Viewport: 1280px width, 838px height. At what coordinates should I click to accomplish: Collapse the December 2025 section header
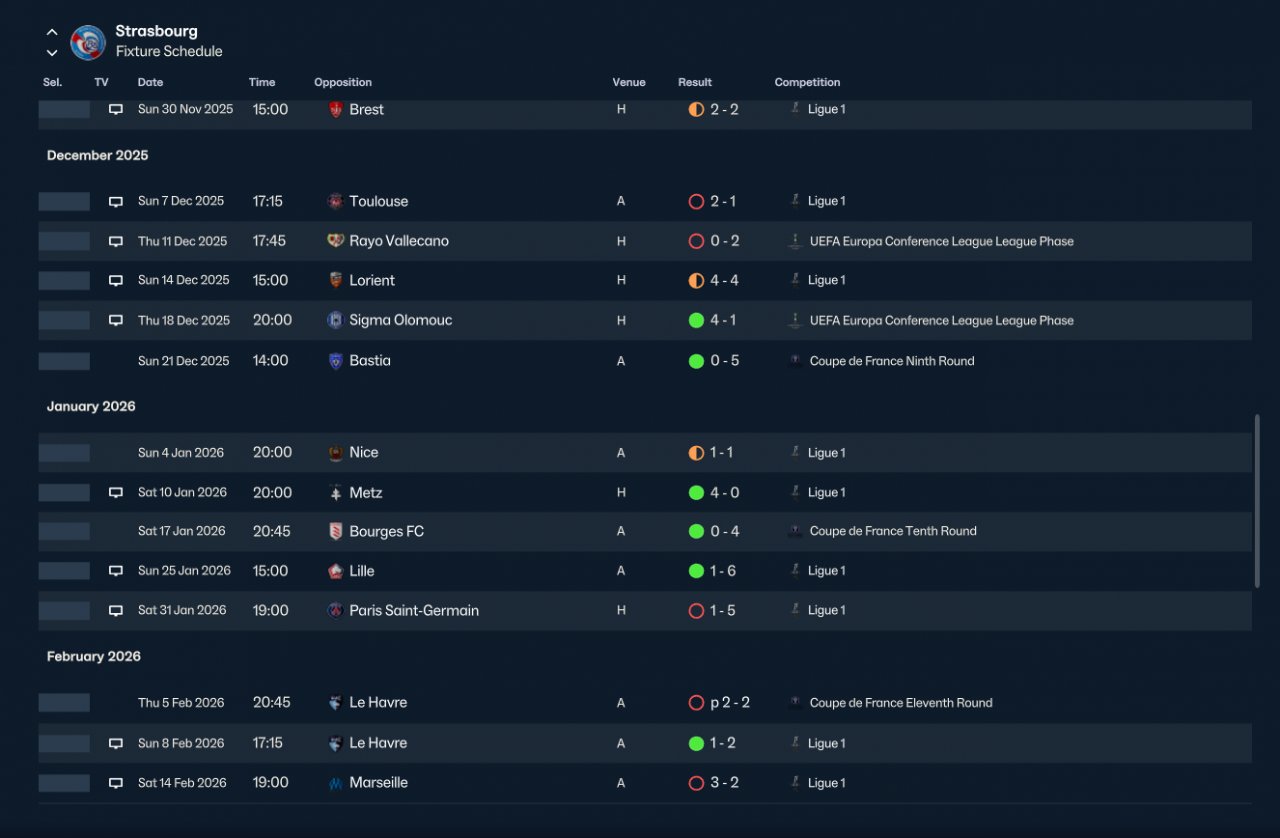pyautogui.click(x=97, y=155)
